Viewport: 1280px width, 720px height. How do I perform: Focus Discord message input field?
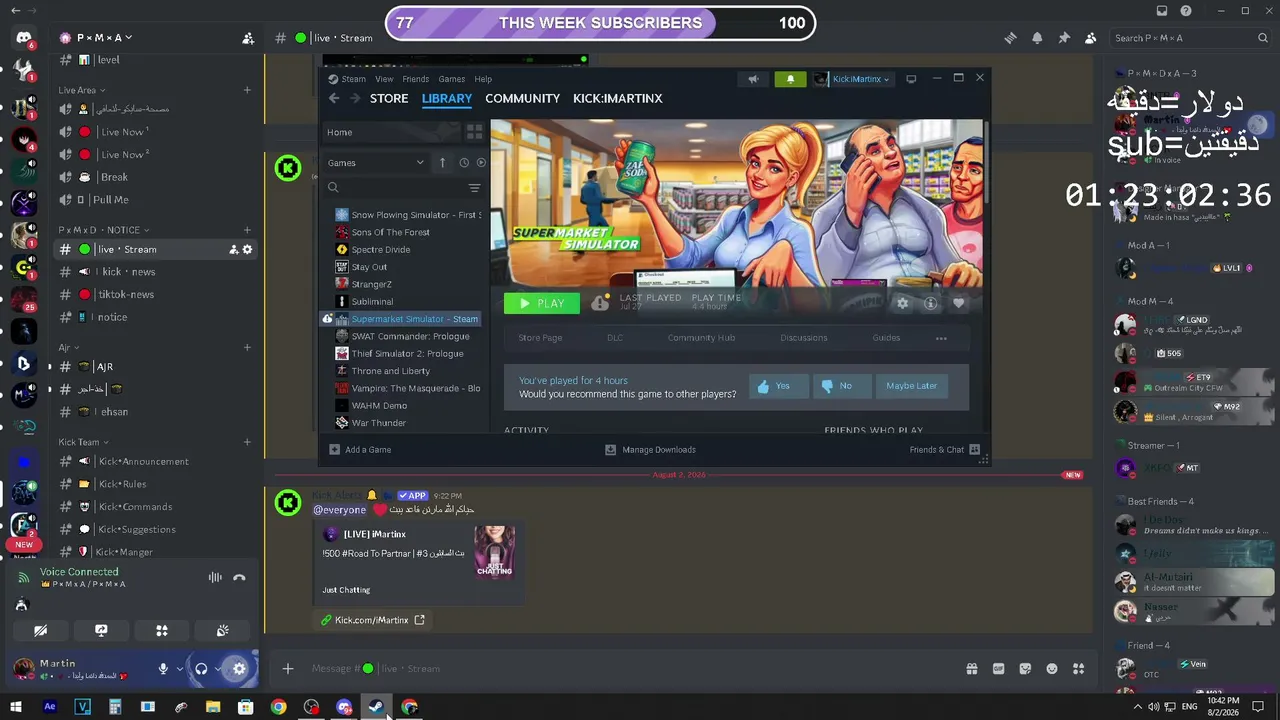tap(630, 669)
